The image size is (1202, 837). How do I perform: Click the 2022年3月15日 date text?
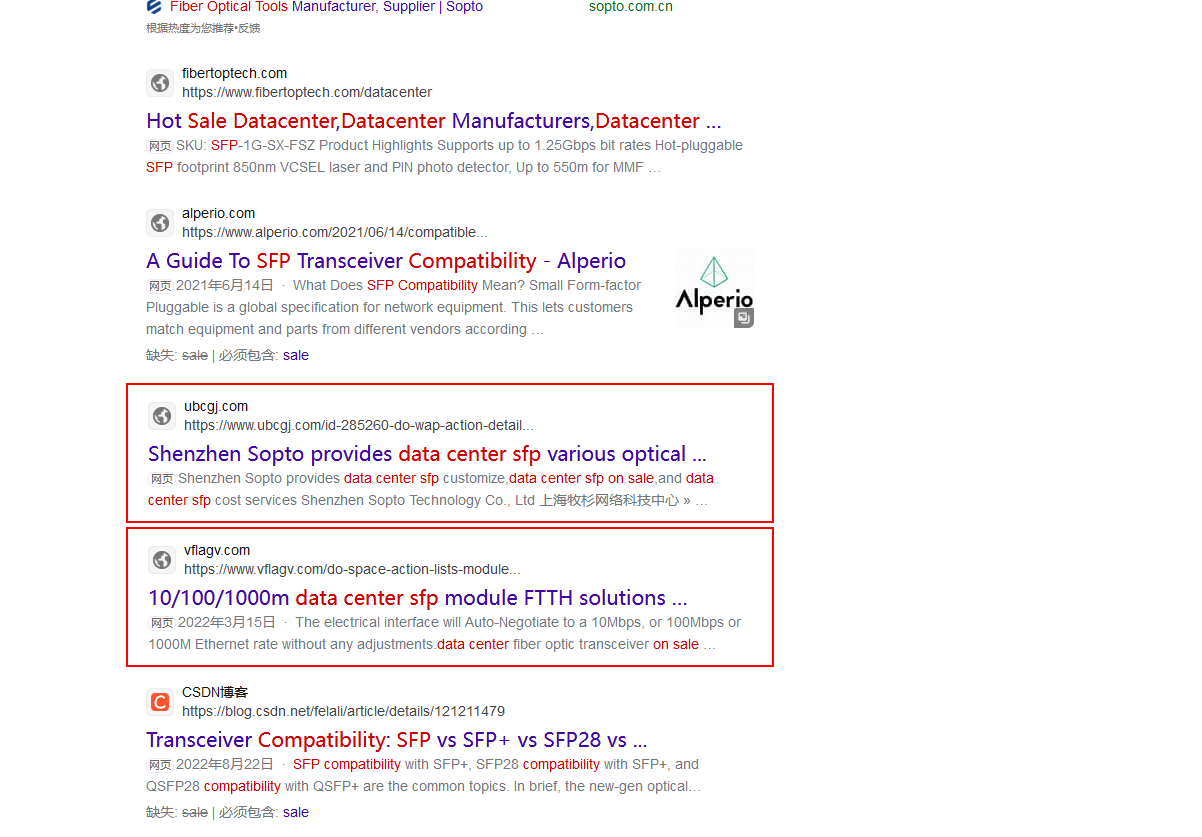227,622
